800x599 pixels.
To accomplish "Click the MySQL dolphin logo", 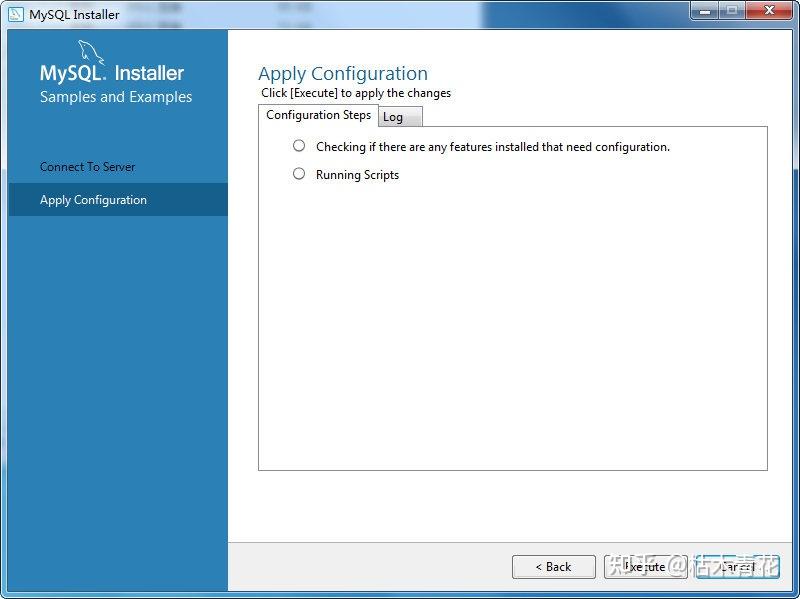I will pyautogui.click(x=91, y=53).
